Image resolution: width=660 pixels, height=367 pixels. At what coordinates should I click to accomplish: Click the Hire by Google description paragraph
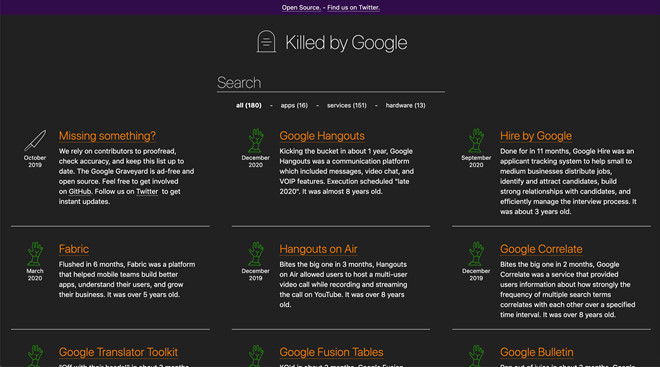(568, 181)
